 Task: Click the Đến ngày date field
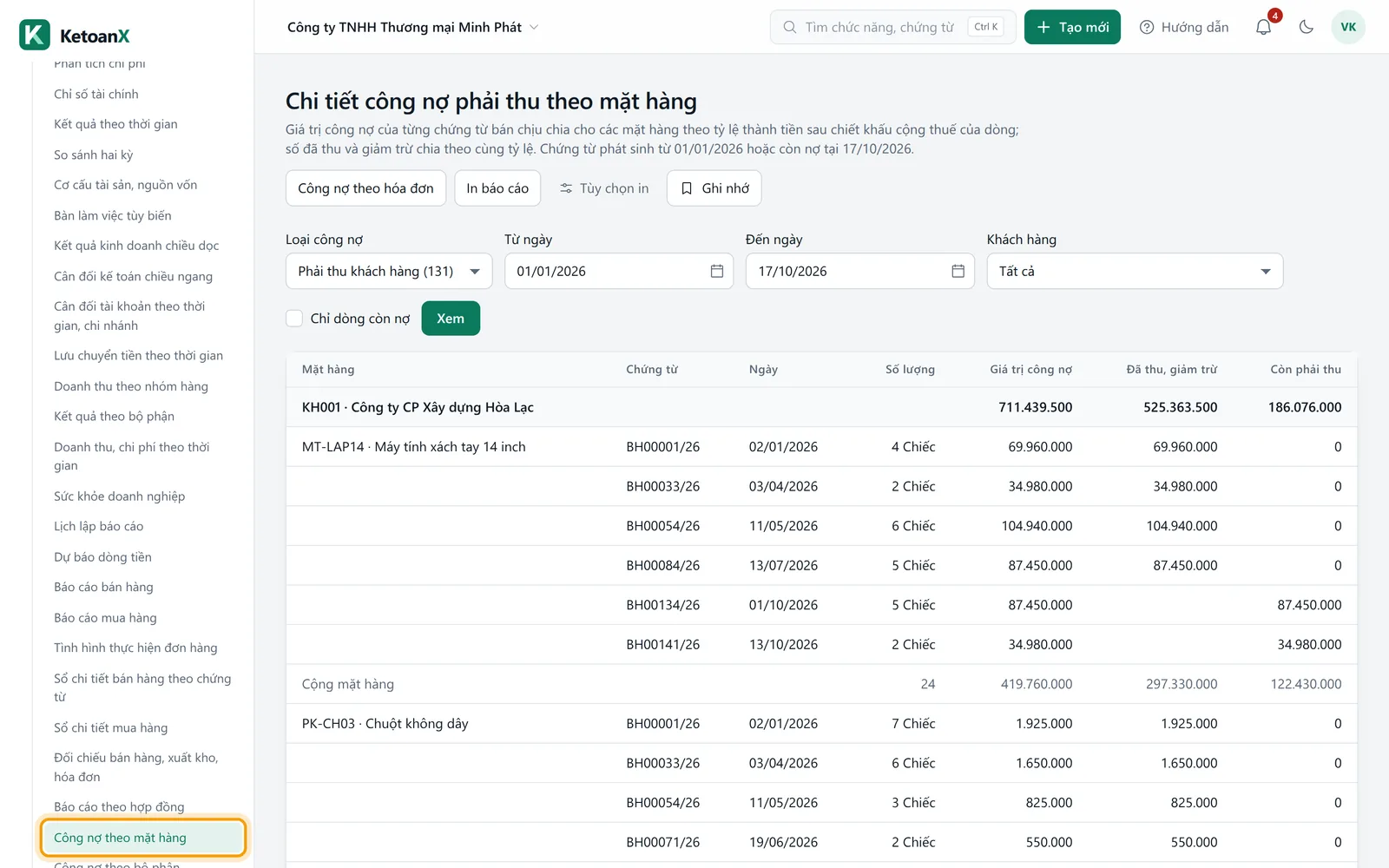(x=860, y=271)
